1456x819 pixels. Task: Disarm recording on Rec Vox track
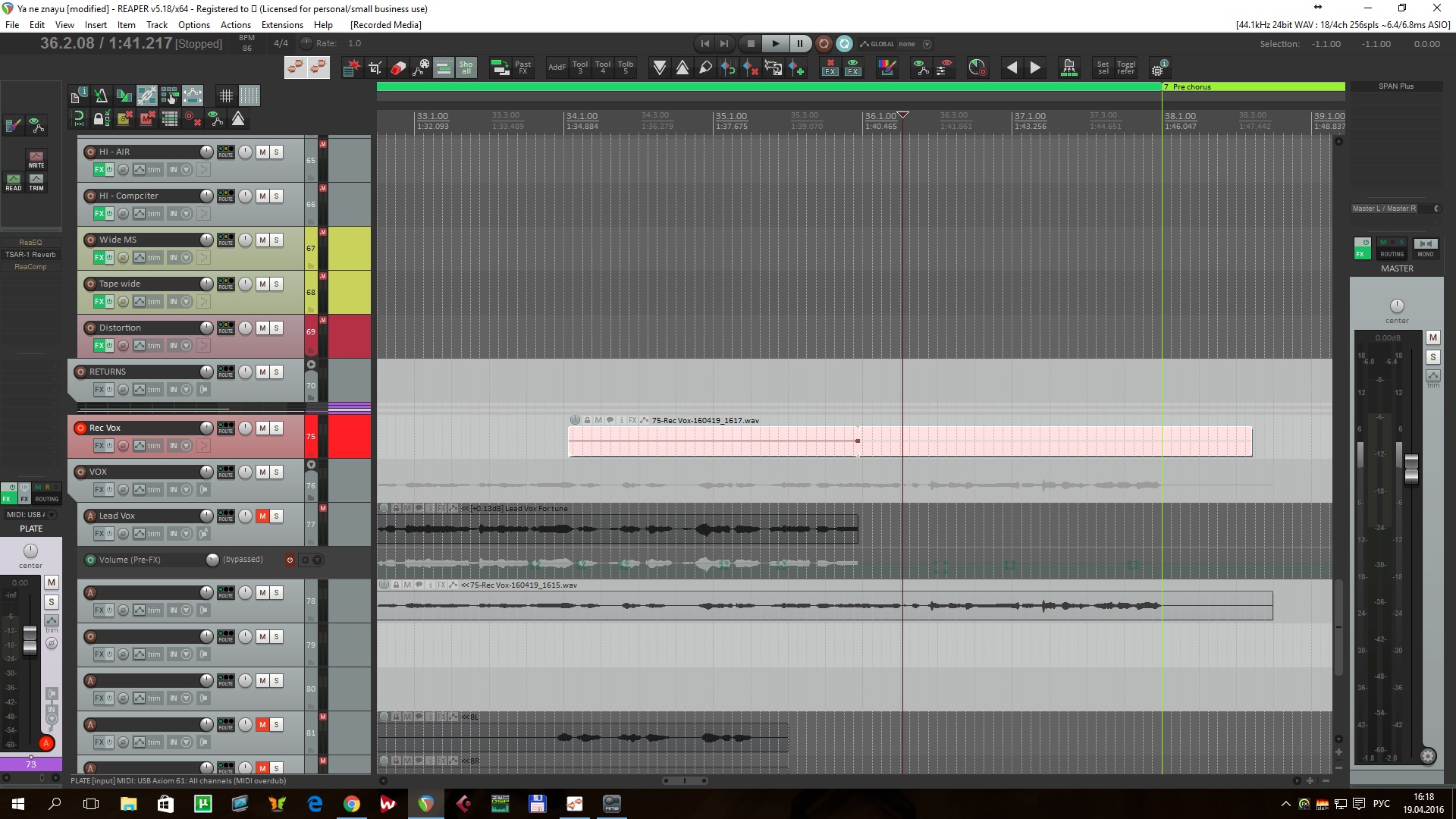click(x=80, y=428)
